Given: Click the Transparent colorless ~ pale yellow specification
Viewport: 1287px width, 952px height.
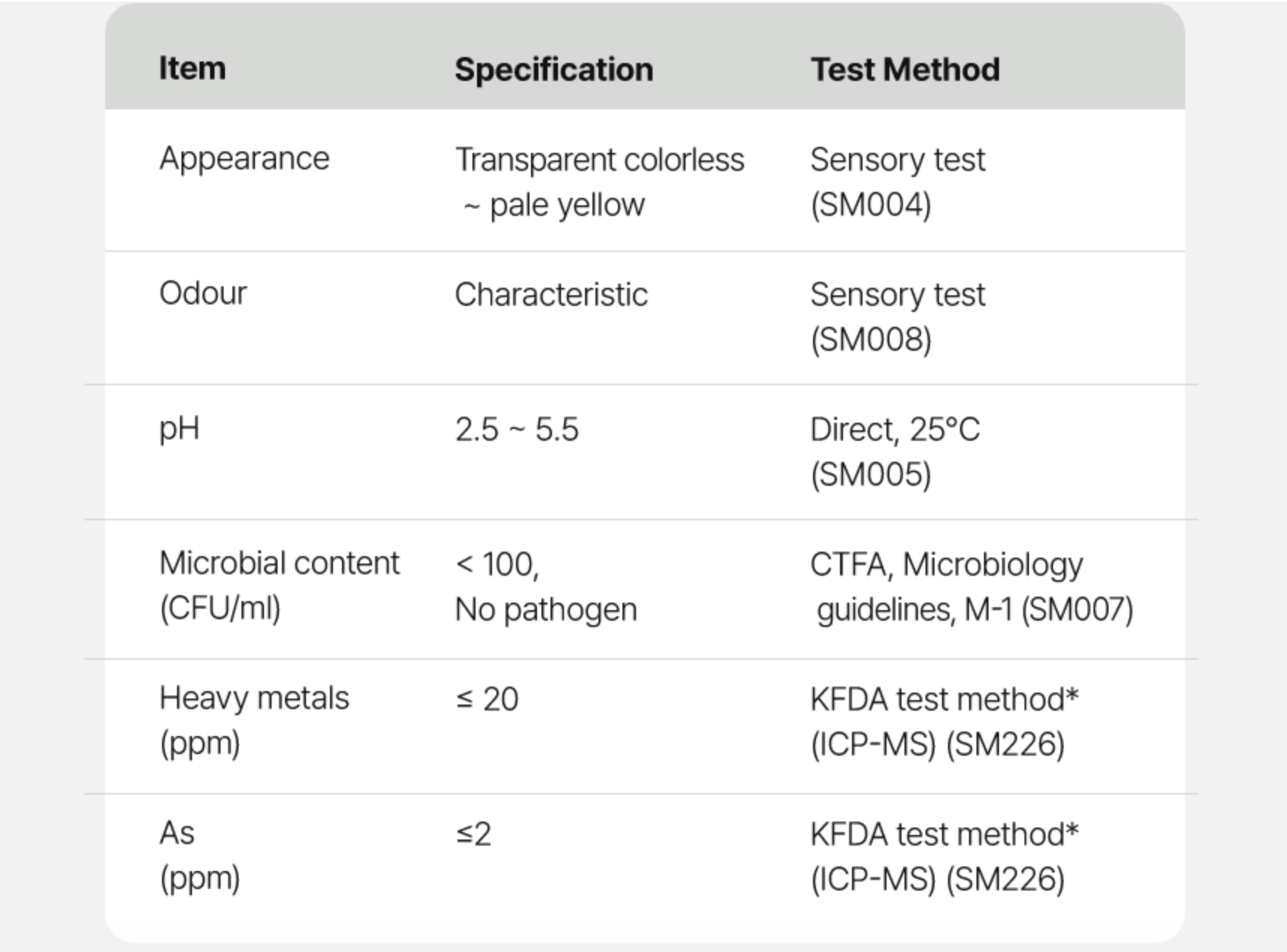Looking at the screenshot, I should pyautogui.click(x=598, y=181).
